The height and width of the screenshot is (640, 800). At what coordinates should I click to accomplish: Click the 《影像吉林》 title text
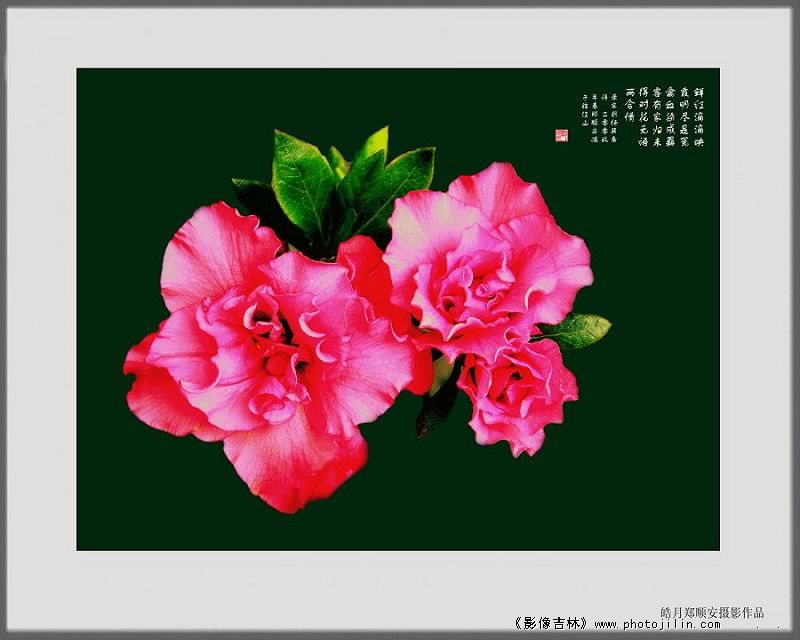point(550,623)
